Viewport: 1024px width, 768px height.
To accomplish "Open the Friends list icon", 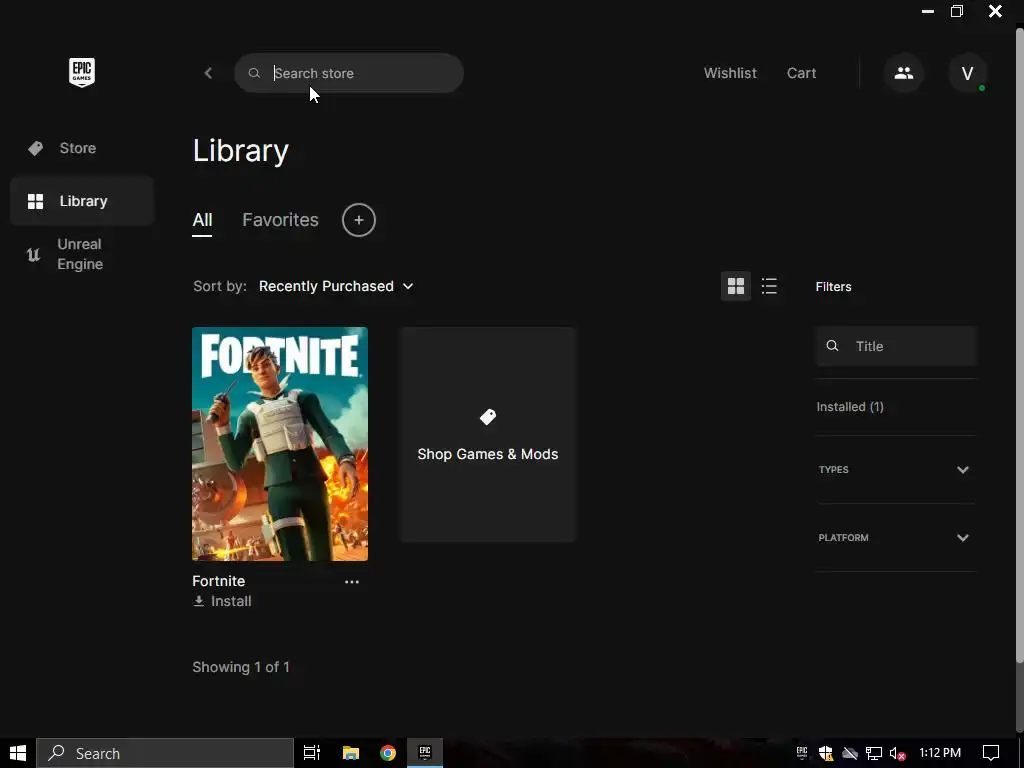I will (x=904, y=73).
